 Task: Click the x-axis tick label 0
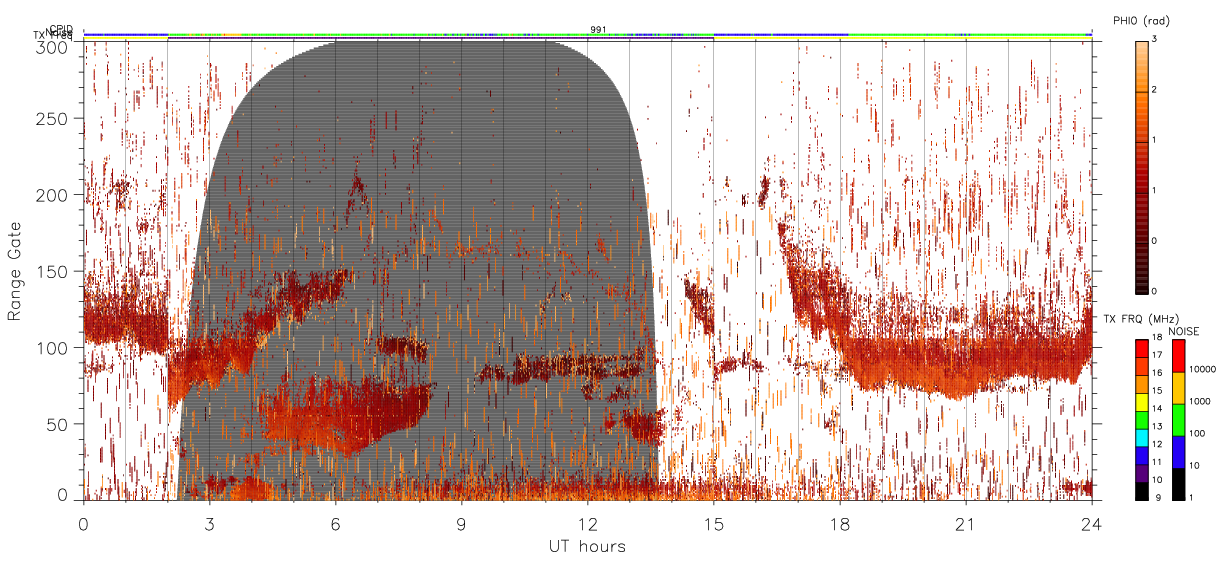(x=83, y=524)
